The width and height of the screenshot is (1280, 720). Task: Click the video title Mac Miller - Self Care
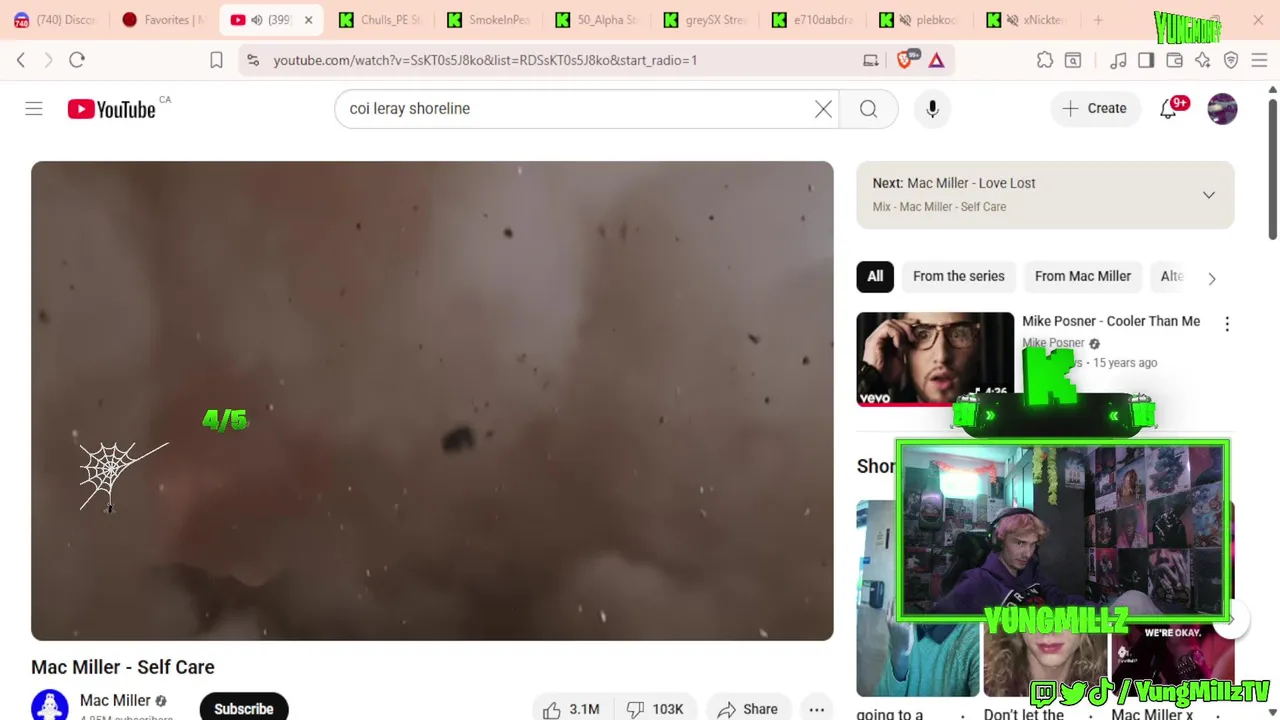(x=123, y=667)
